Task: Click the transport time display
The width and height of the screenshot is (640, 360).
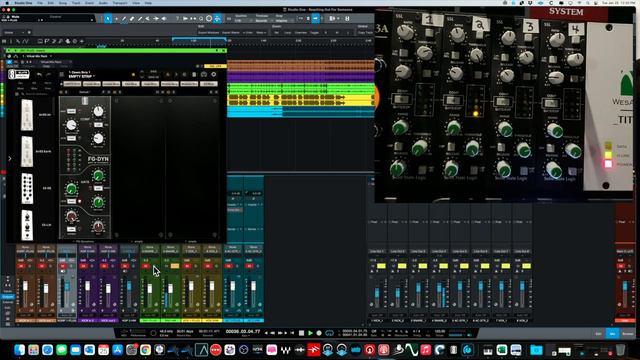Action: coord(243,331)
